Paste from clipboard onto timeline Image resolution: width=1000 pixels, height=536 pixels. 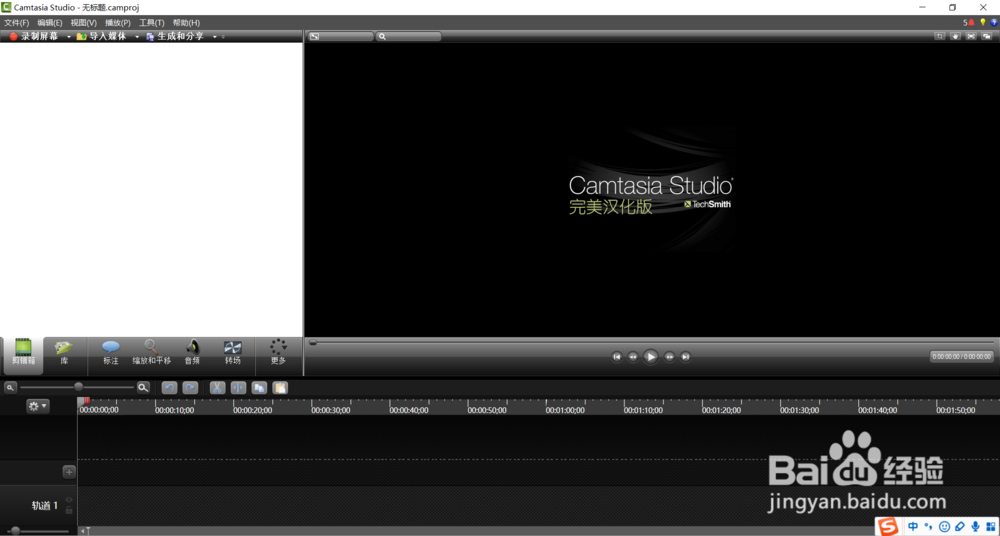280,387
